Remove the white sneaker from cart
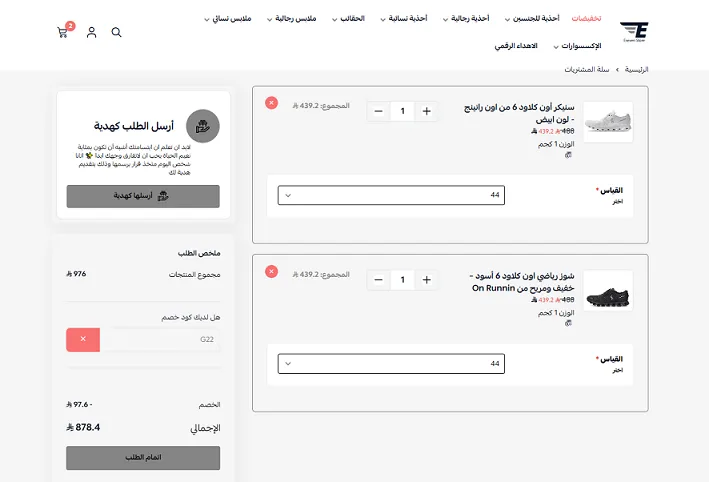This screenshot has width=709, height=482. [271, 103]
